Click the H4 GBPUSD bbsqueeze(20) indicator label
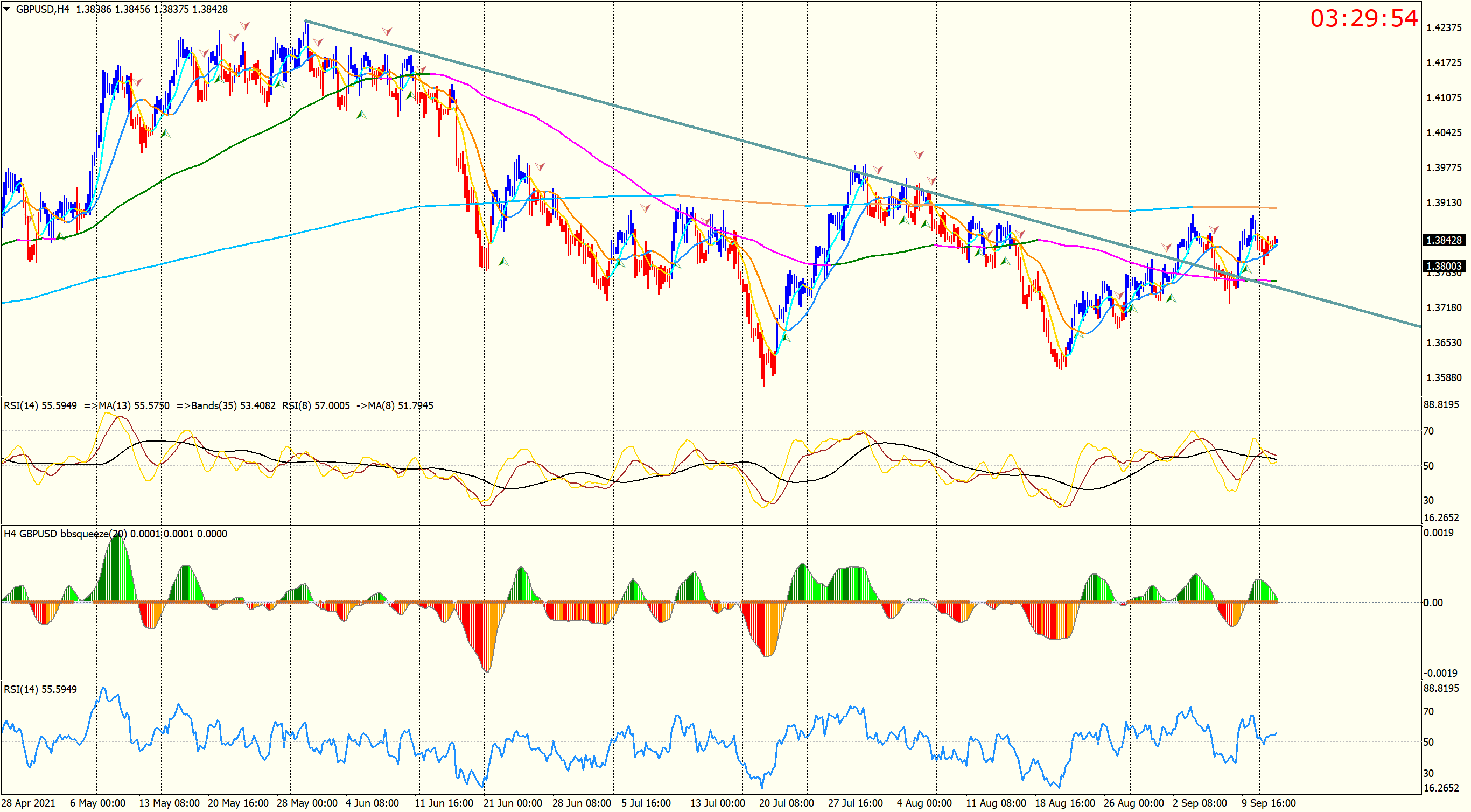 pyautogui.click(x=115, y=534)
